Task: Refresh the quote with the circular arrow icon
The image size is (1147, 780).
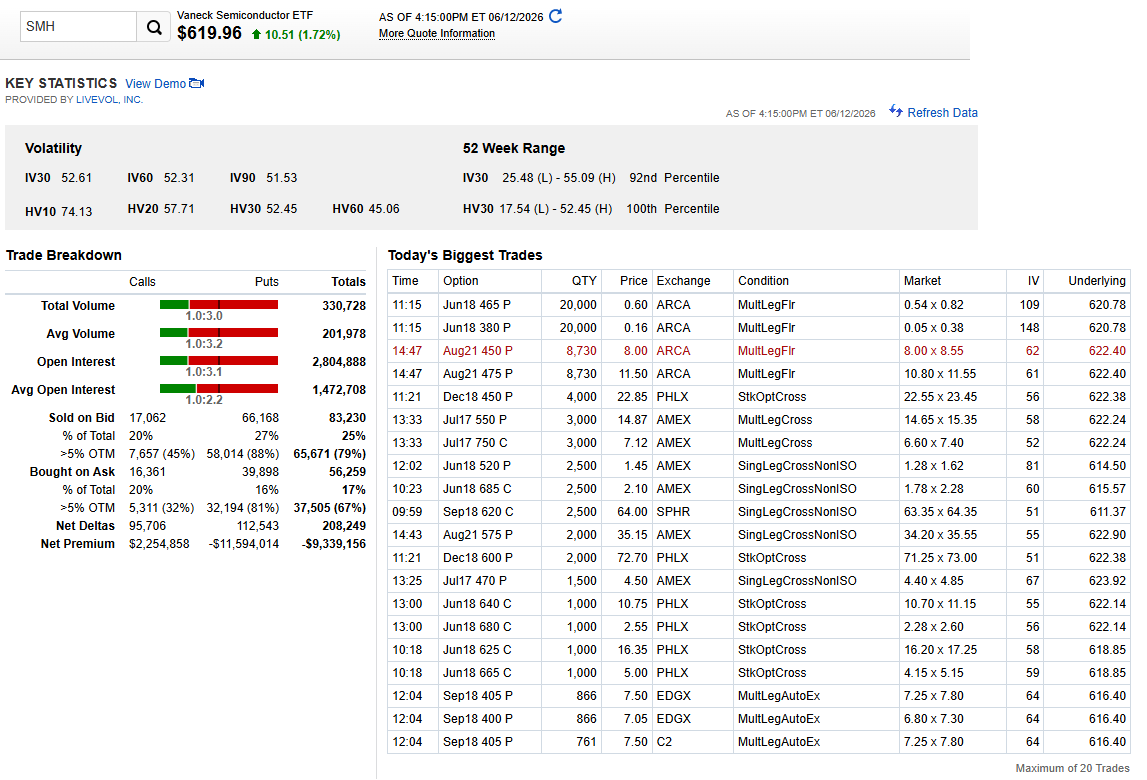Action: [x=556, y=15]
